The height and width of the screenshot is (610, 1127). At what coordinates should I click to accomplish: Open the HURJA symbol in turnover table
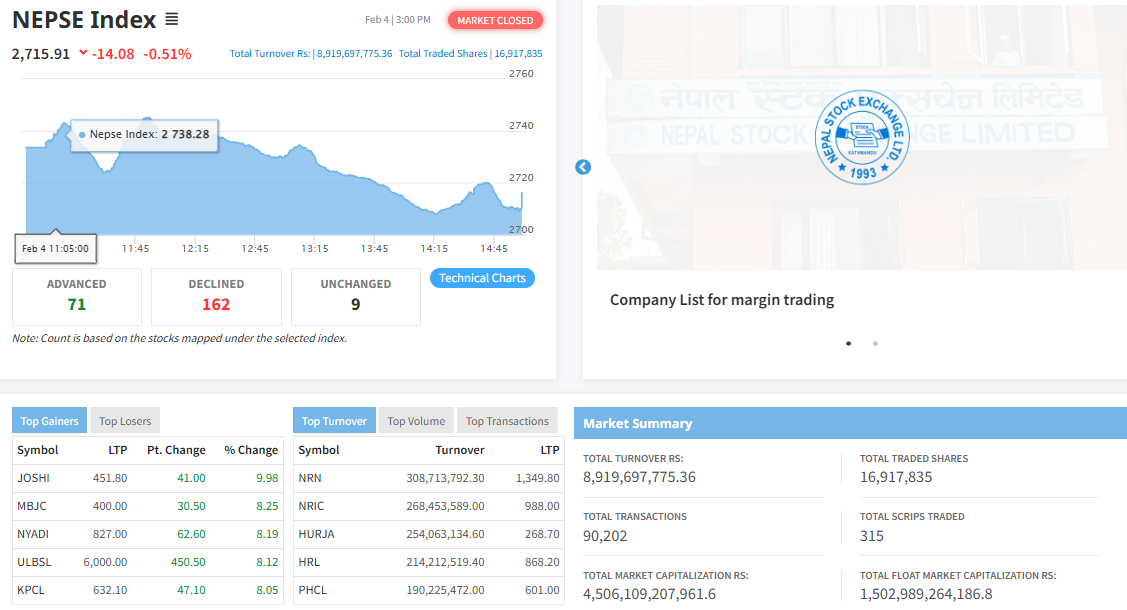point(316,534)
